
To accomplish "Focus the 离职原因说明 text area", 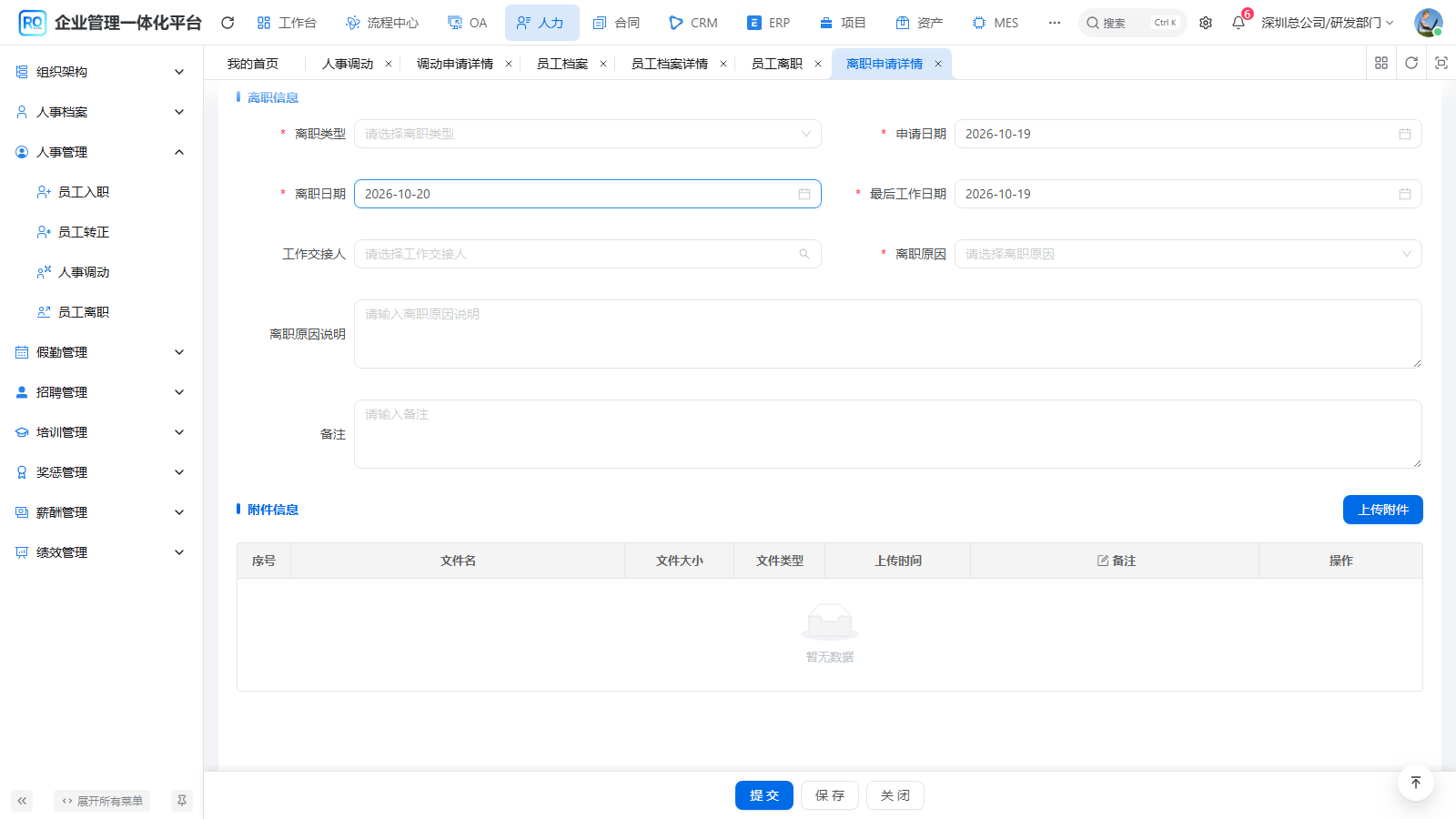I will click(888, 334).
